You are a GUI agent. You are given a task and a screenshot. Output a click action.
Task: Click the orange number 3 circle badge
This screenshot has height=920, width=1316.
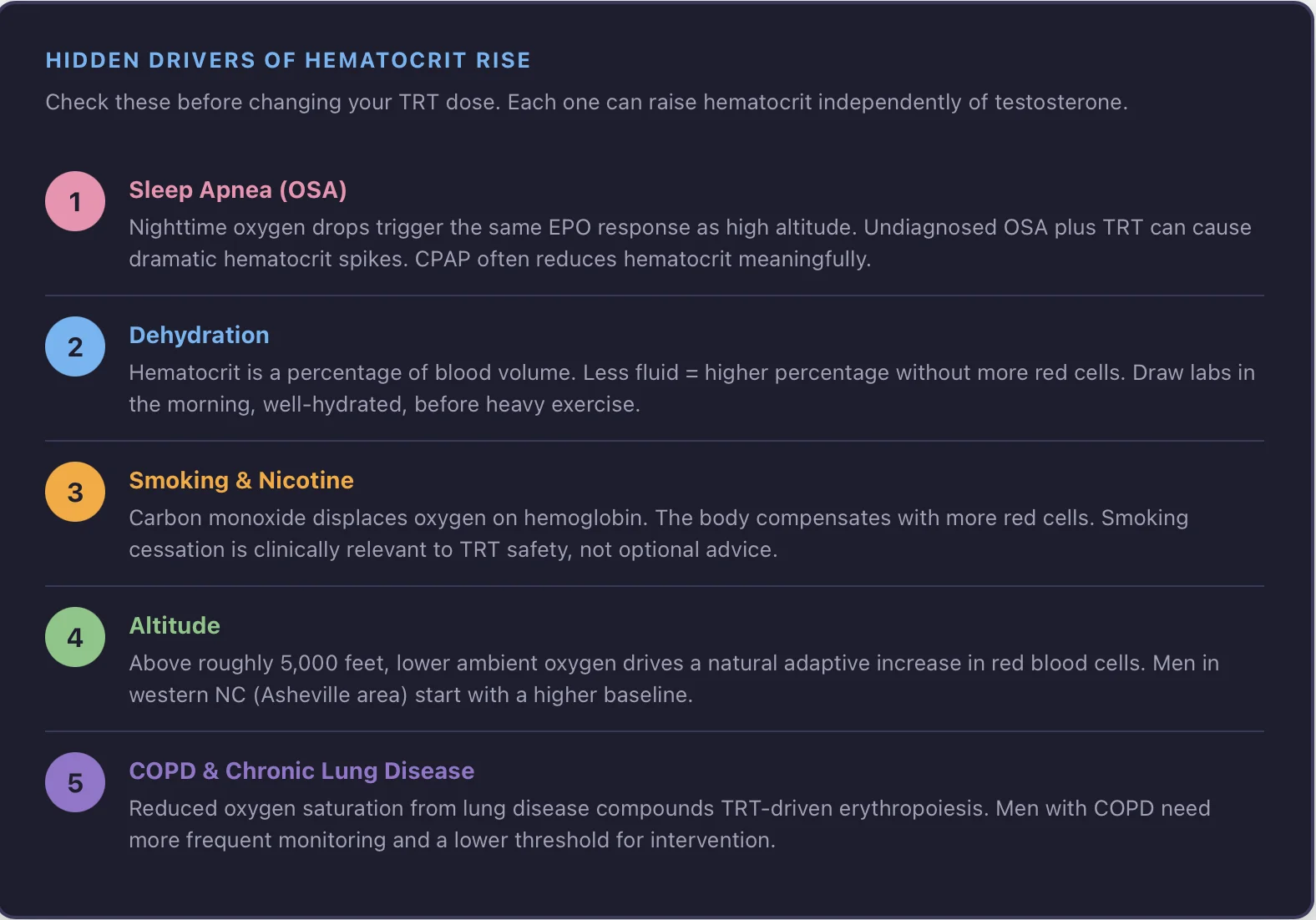[75, 492]
